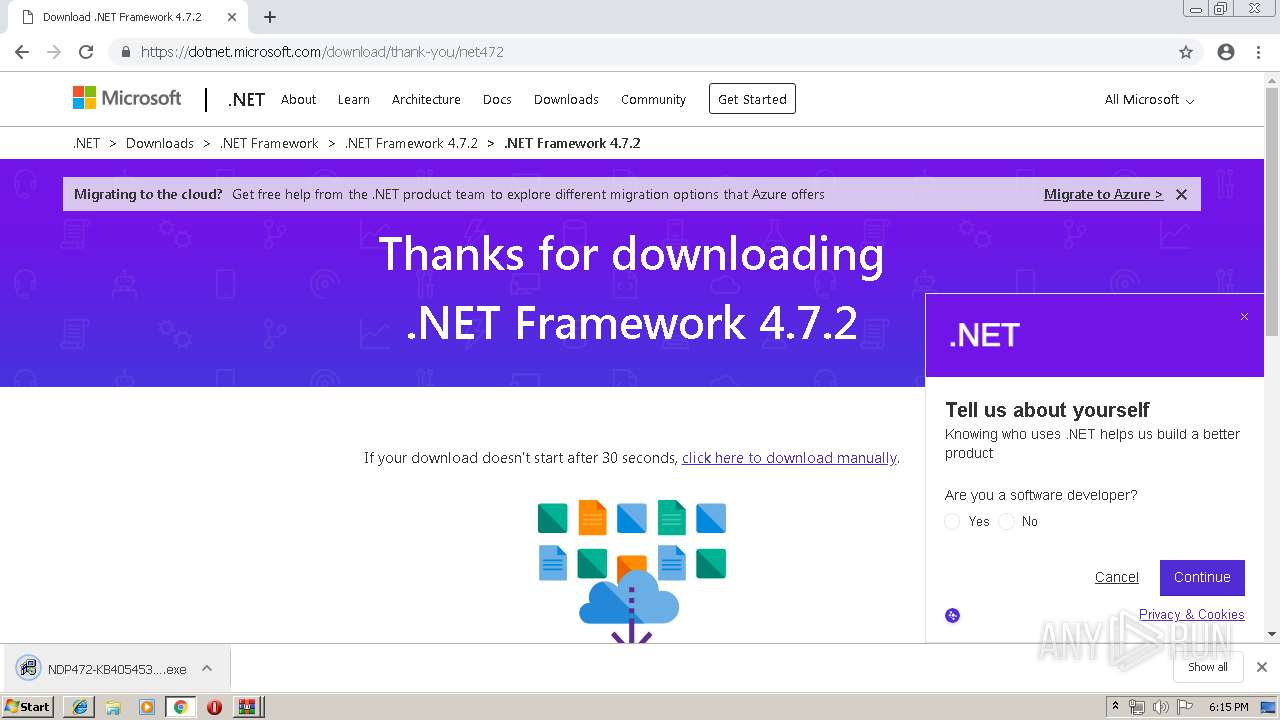Click the browser forward arrow
1280x720 pixels.
point(54,52)
